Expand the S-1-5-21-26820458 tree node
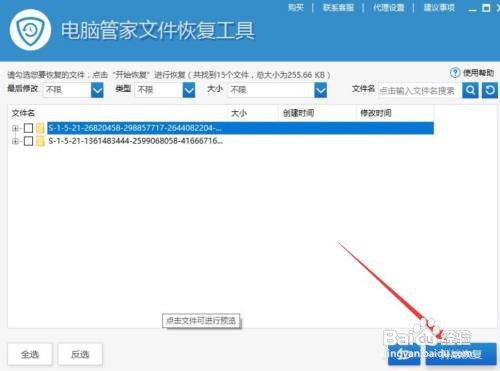This screenshot has width=500, height=371. tap(15, 128)
